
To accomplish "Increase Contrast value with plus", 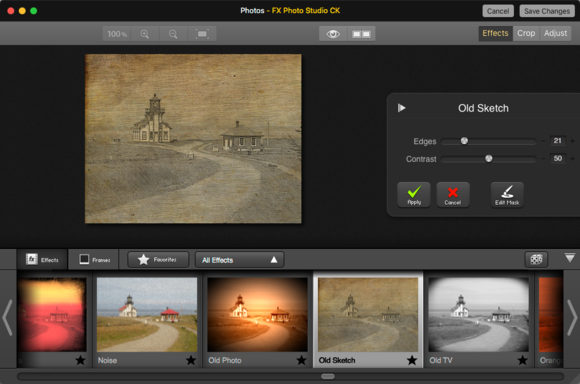I will click(x=572, y=159).
